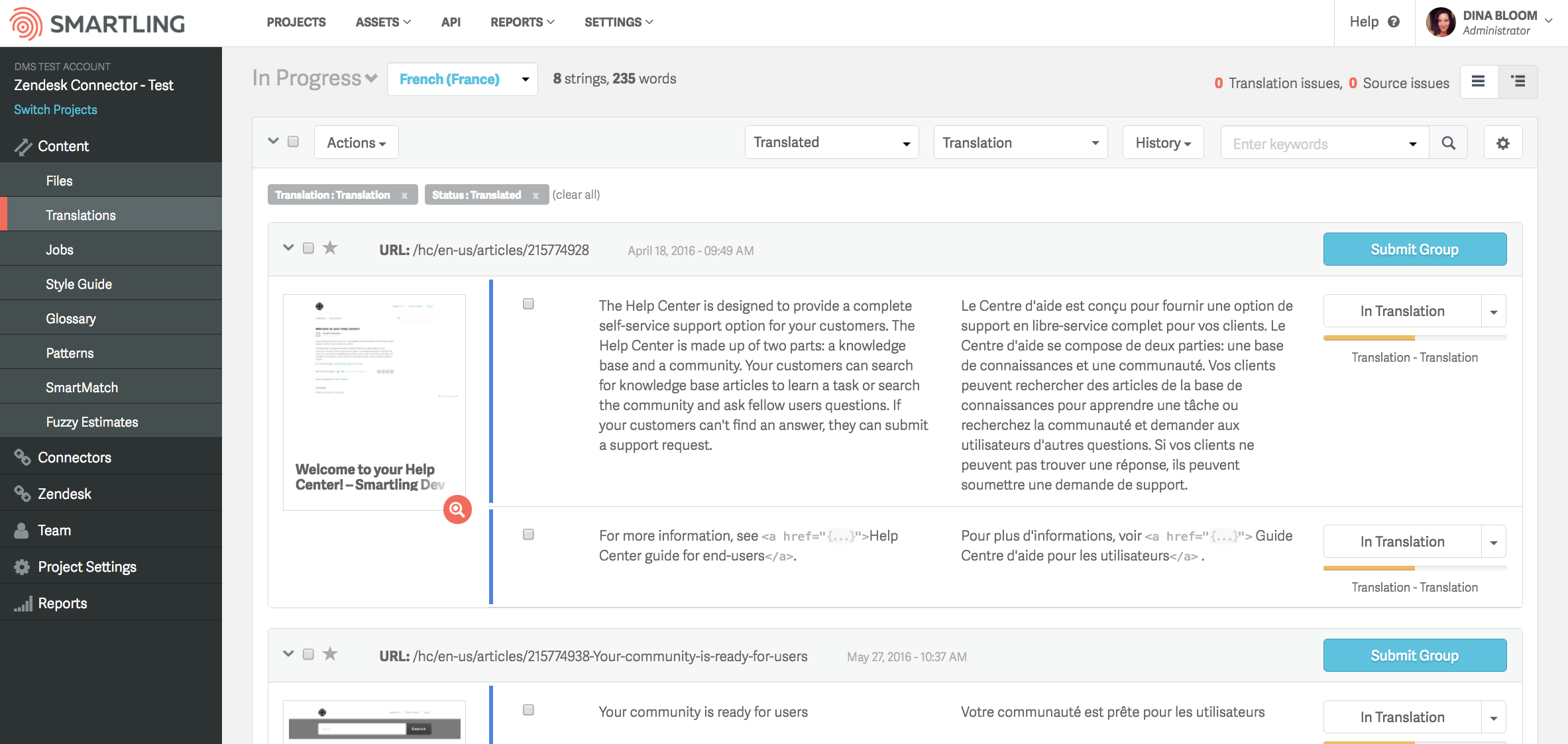Open Glossary in the sidebar
The height and width of the screenshot is (744, 1568).
pos(111,319)
